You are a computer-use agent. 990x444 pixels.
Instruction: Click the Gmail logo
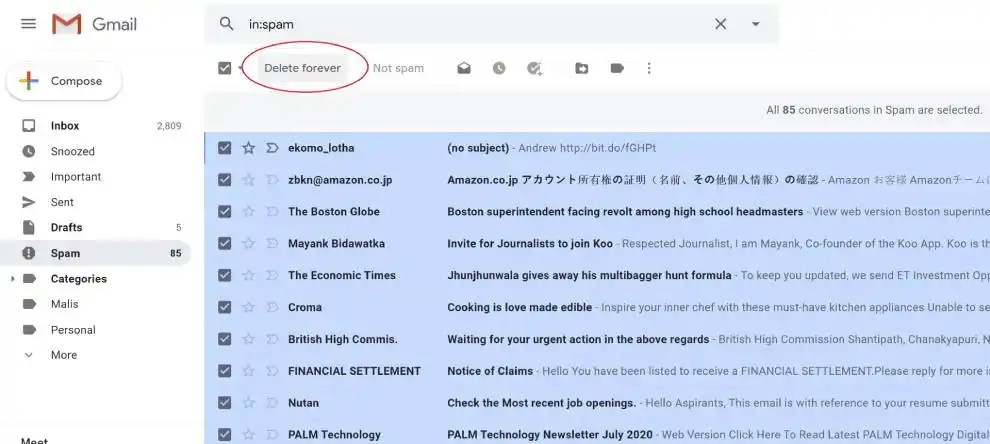[x=95, y=24]
